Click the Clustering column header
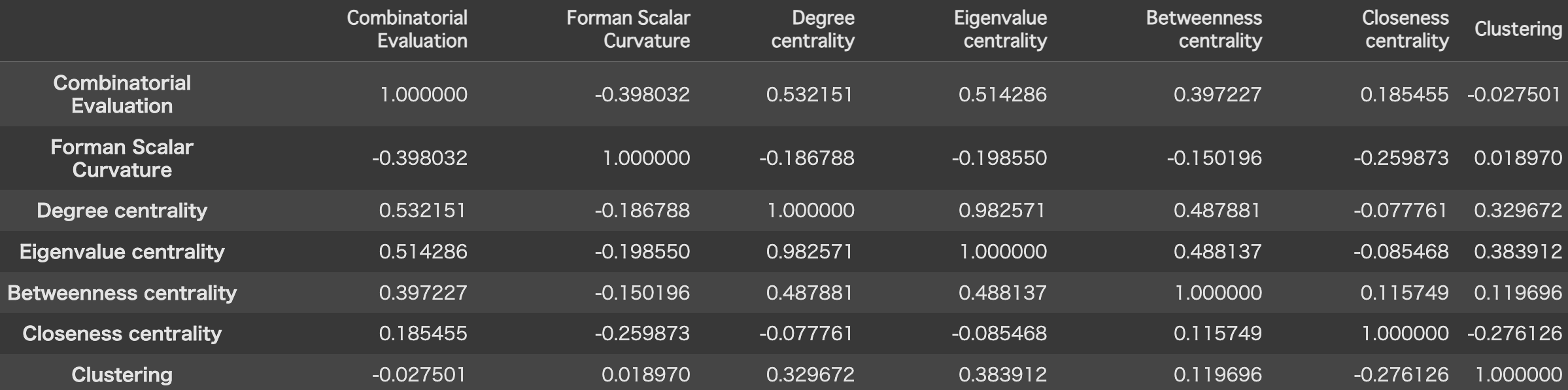This screenshot has height=390, width=1568. [x=1518, y=29]
